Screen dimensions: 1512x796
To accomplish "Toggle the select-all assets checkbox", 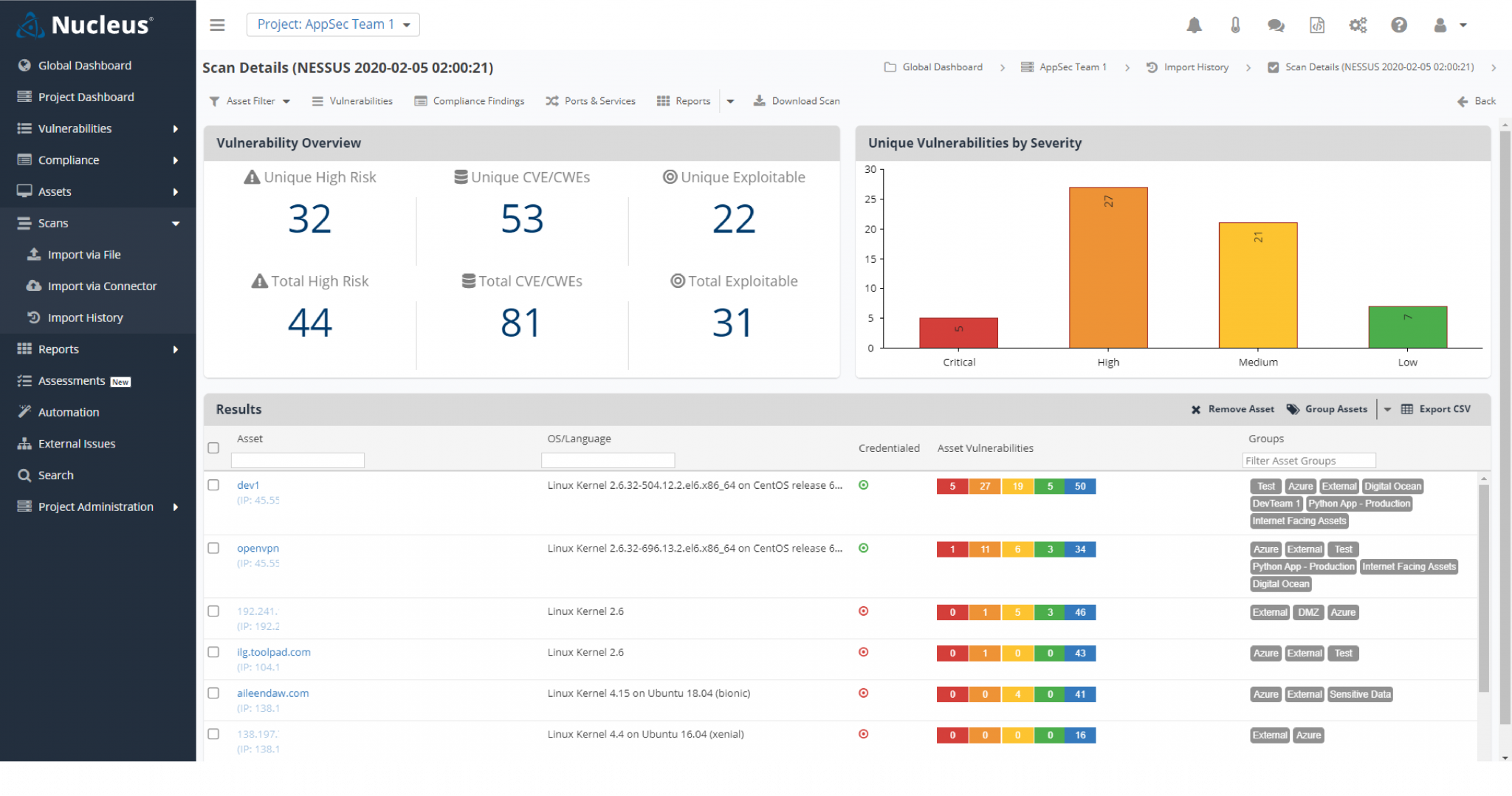I will (x=213, y=447).
